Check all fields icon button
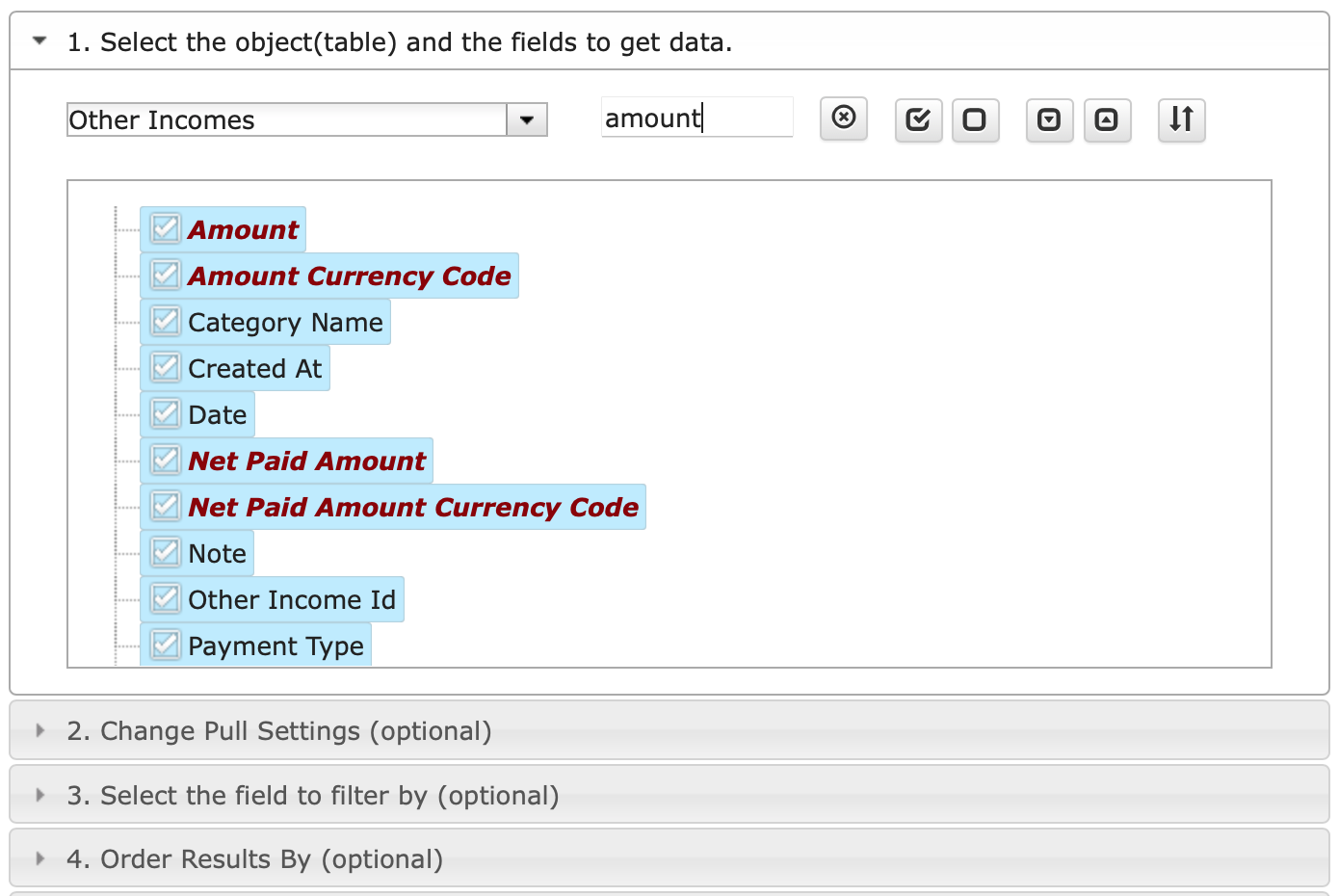 (x=918, y=119)
